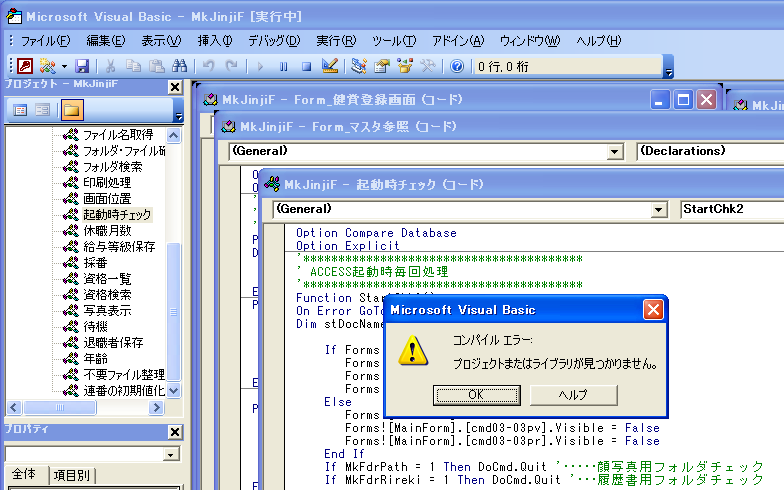Open the Object Browser toolbar icon
The height and width of the screenshot is (490, 784).
[405, 66]
